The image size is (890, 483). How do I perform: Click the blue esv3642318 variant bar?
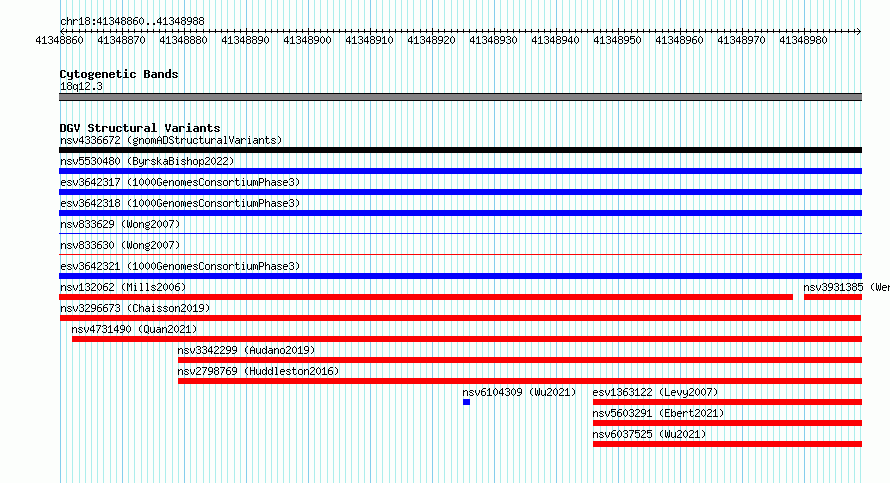(x=460, y=213)
